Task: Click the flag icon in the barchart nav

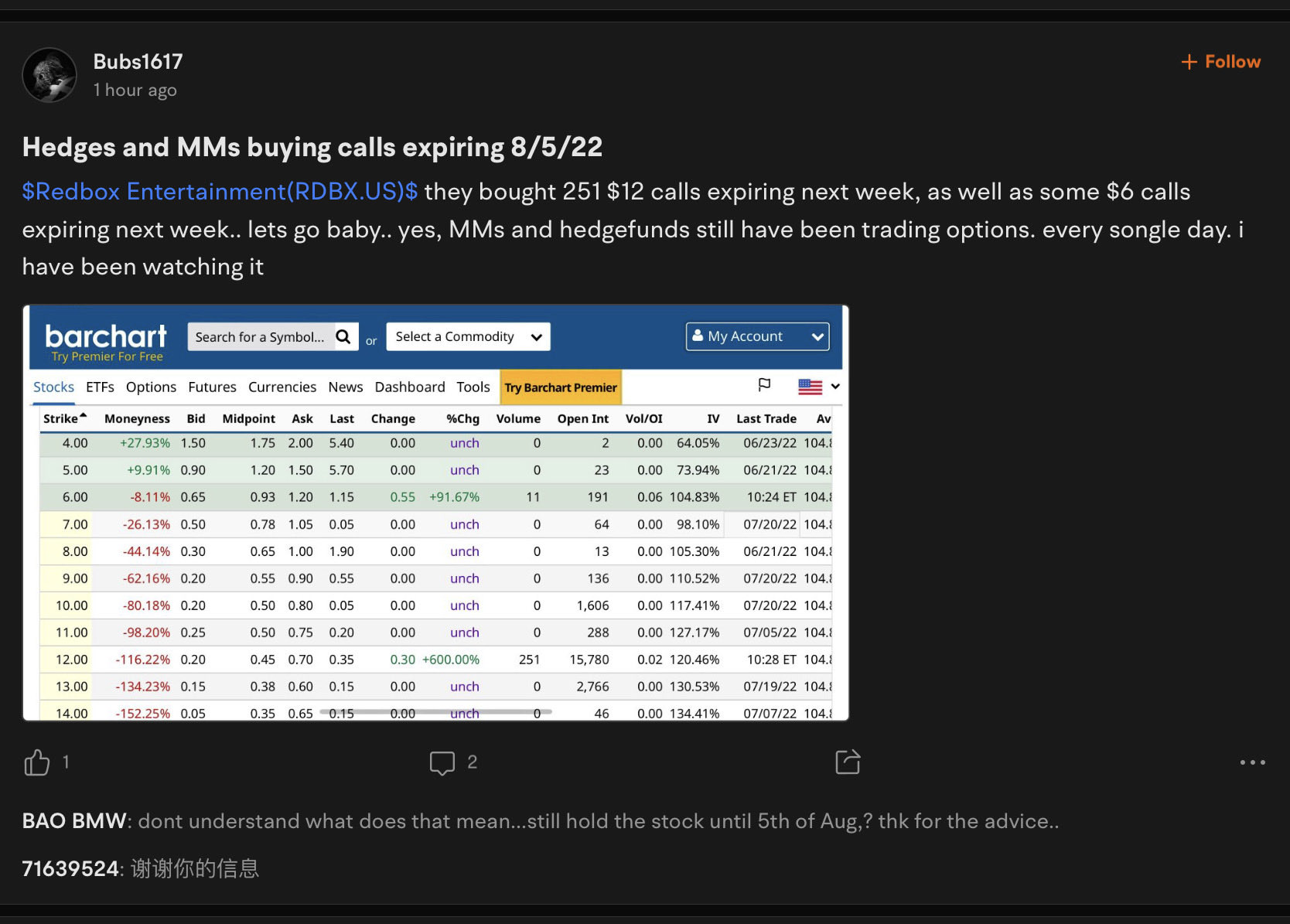Action: point(764,385)
